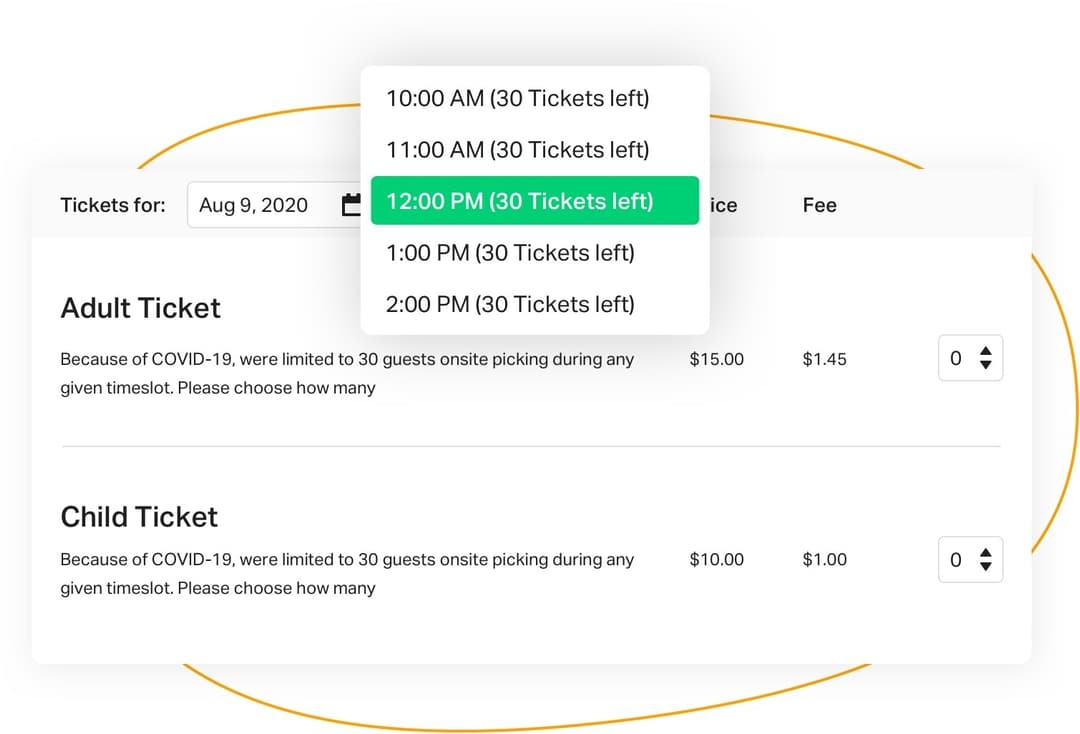The image size is (1080, 734).
Task: Click the Adult Ticket heading
Action: [x=140, y=308]
